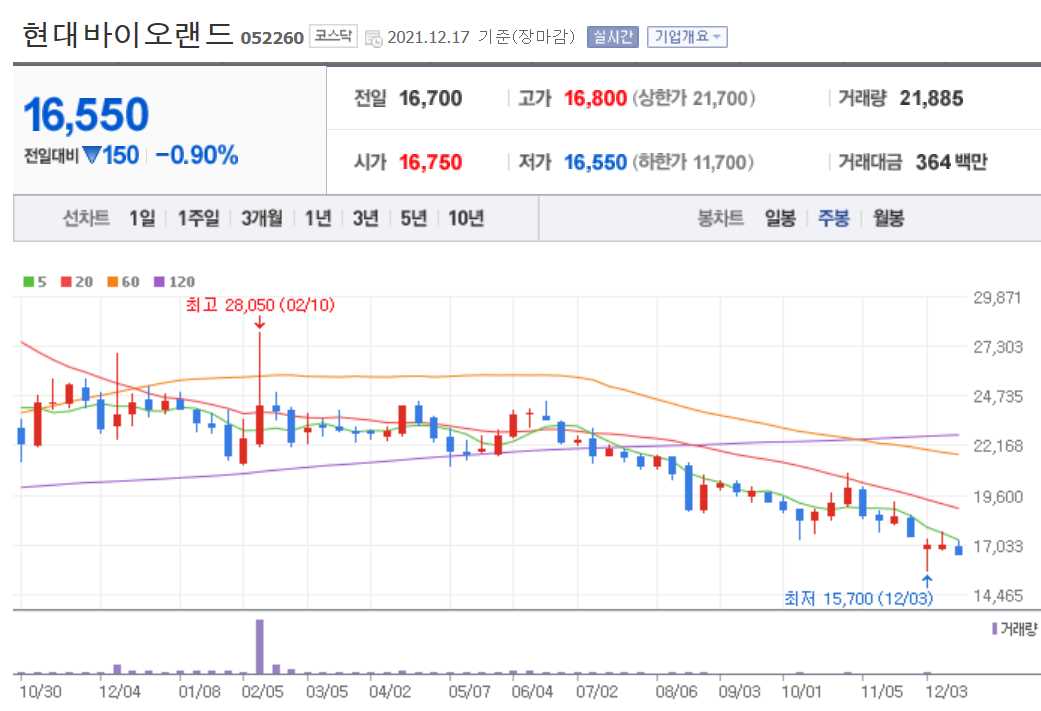Click the arrow marking the 최고 28,050 high
The image size is (1041, 711).
pos(261,324)
